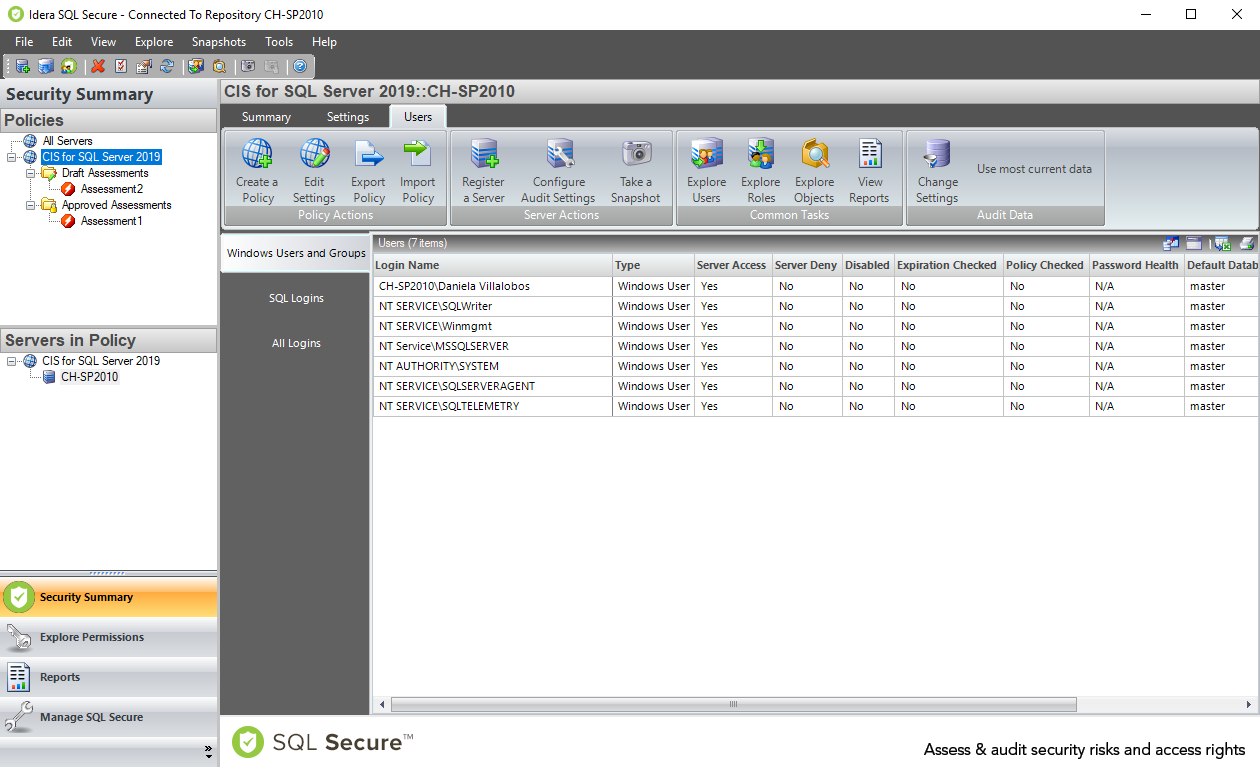Click Create a Policy in the ribbon
The height and width of the screenshot is (767, 1260).
(x=257, y=171)
